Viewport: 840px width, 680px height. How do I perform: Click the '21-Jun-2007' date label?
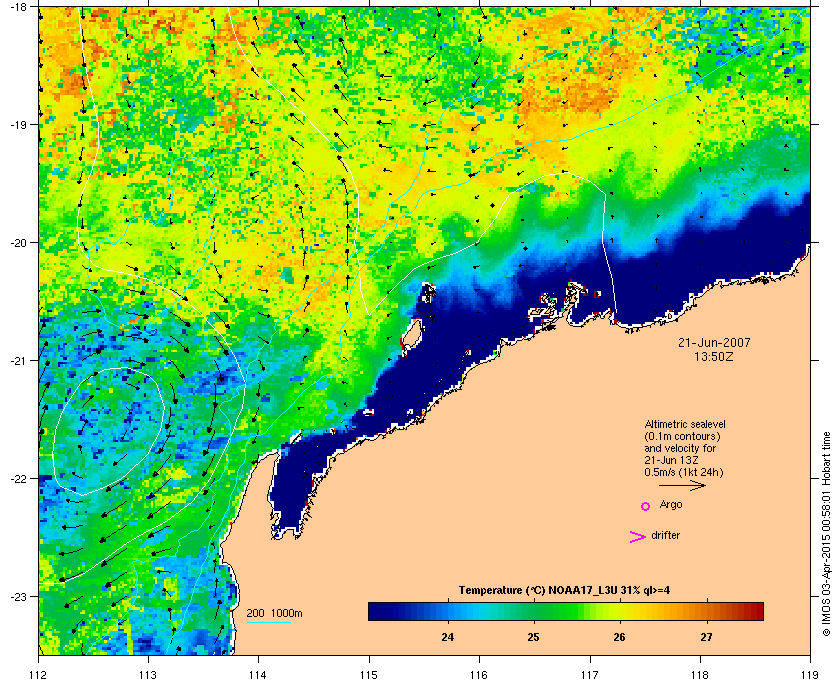pos(714,342)
